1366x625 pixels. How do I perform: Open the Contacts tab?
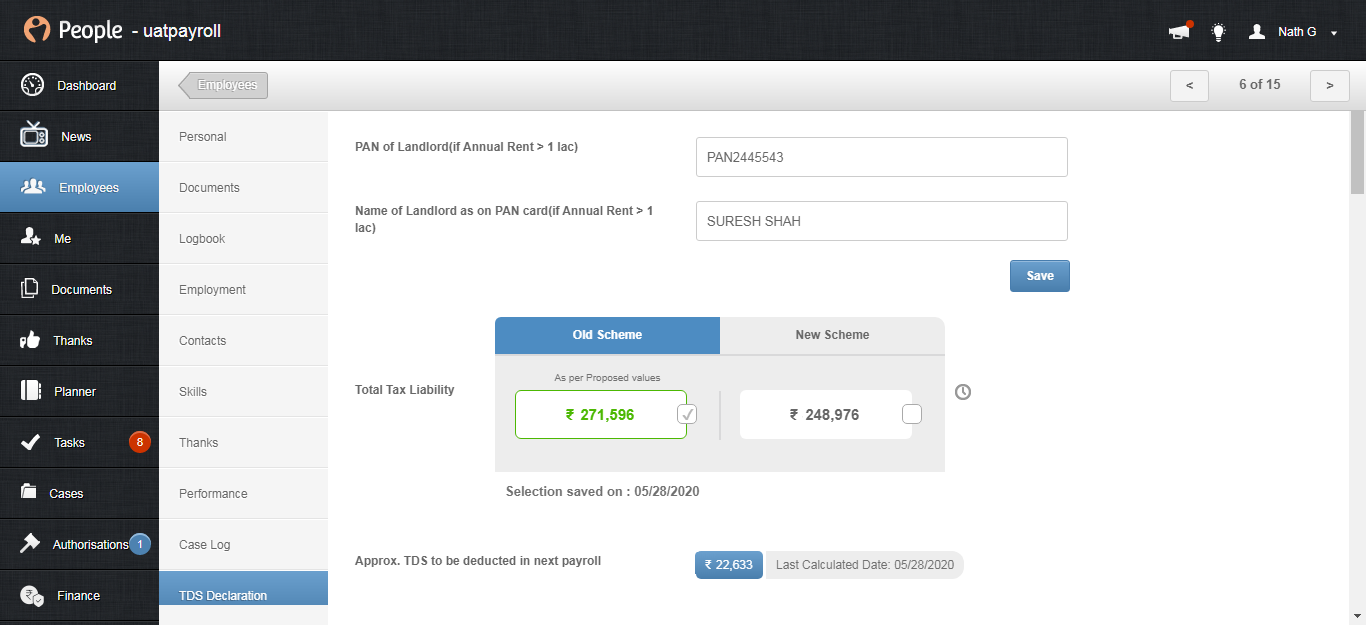point(243,340)
